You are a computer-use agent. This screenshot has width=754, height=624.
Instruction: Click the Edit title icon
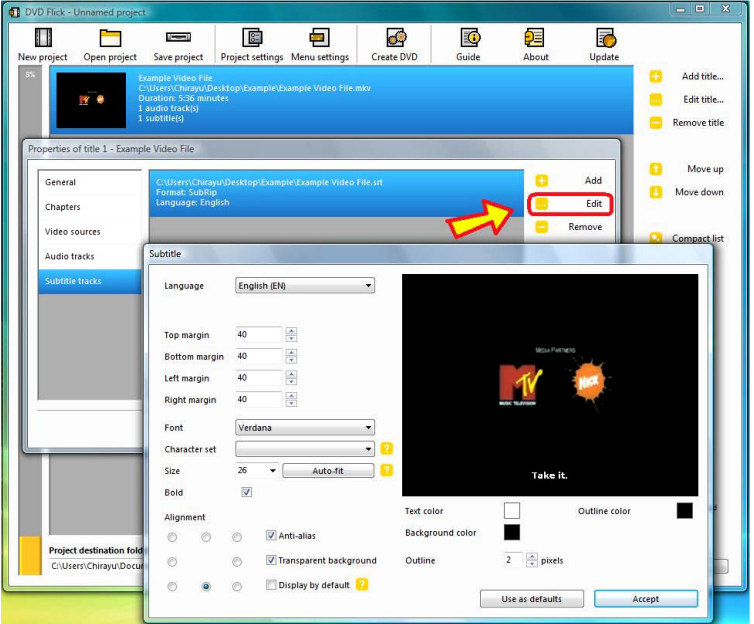pyautogui.click(x=656, y=100)
